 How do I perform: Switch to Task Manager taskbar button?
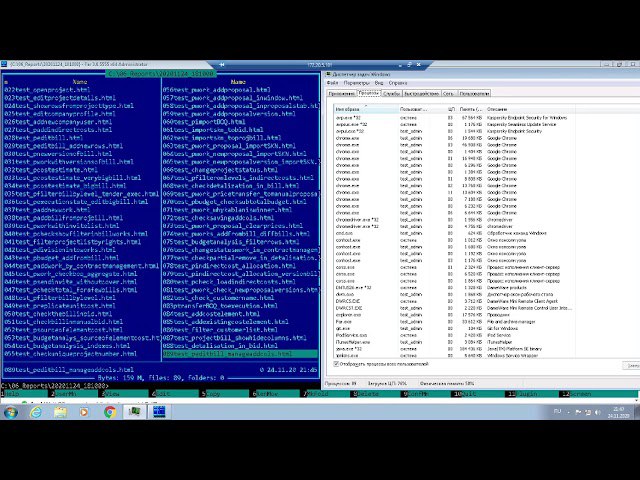[134, 412]
